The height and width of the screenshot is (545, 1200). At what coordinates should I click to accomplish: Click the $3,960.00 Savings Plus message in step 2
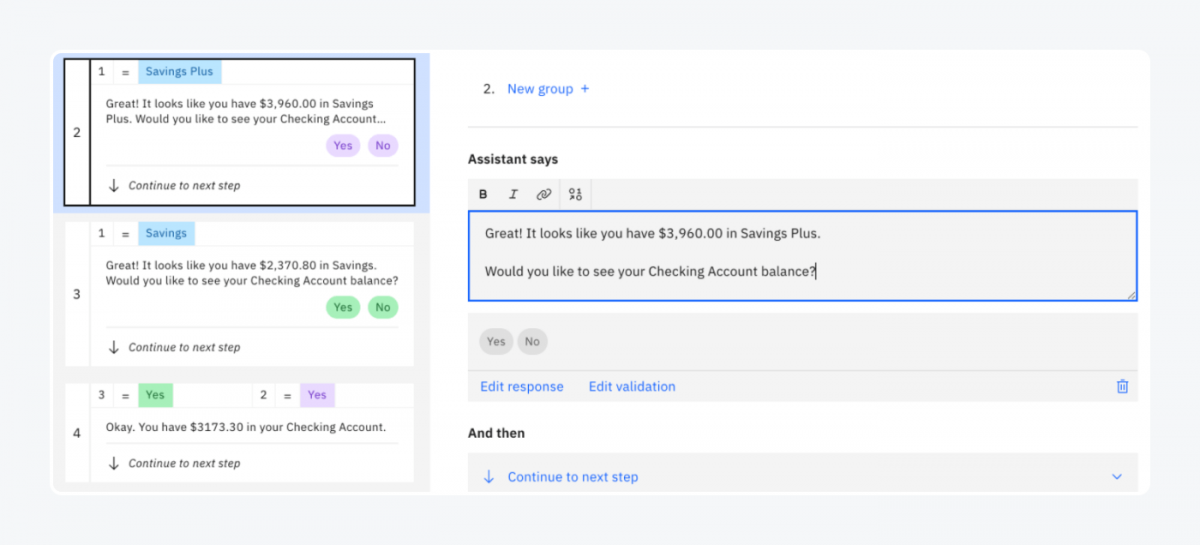point(246,110)
